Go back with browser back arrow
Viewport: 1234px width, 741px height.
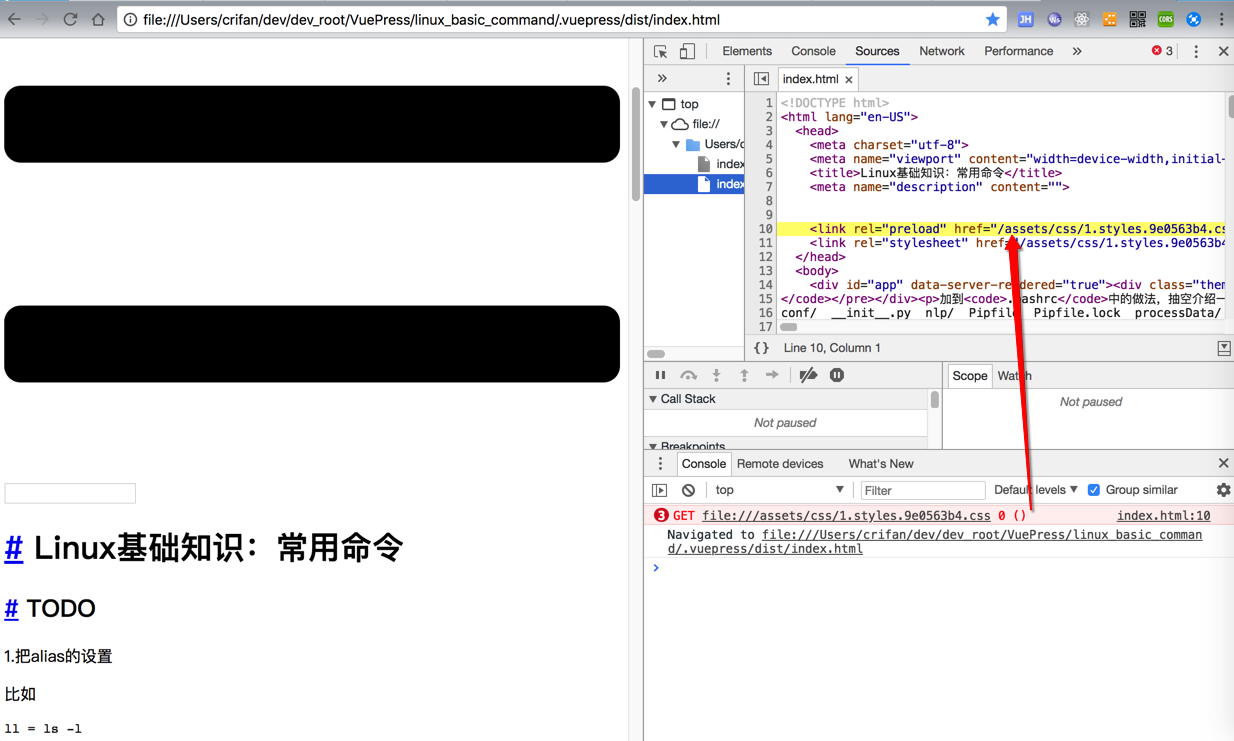14,19
